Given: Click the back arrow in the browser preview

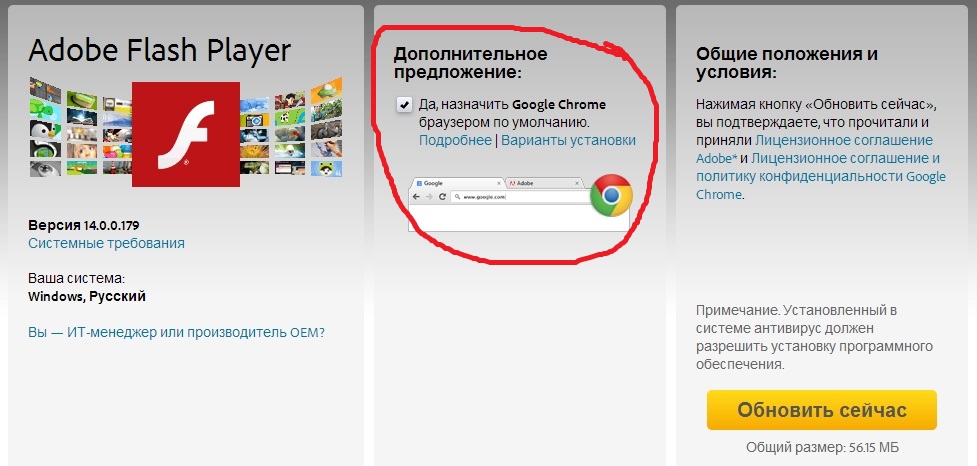Looking at the screenshot, I should [x=416, y=197].
